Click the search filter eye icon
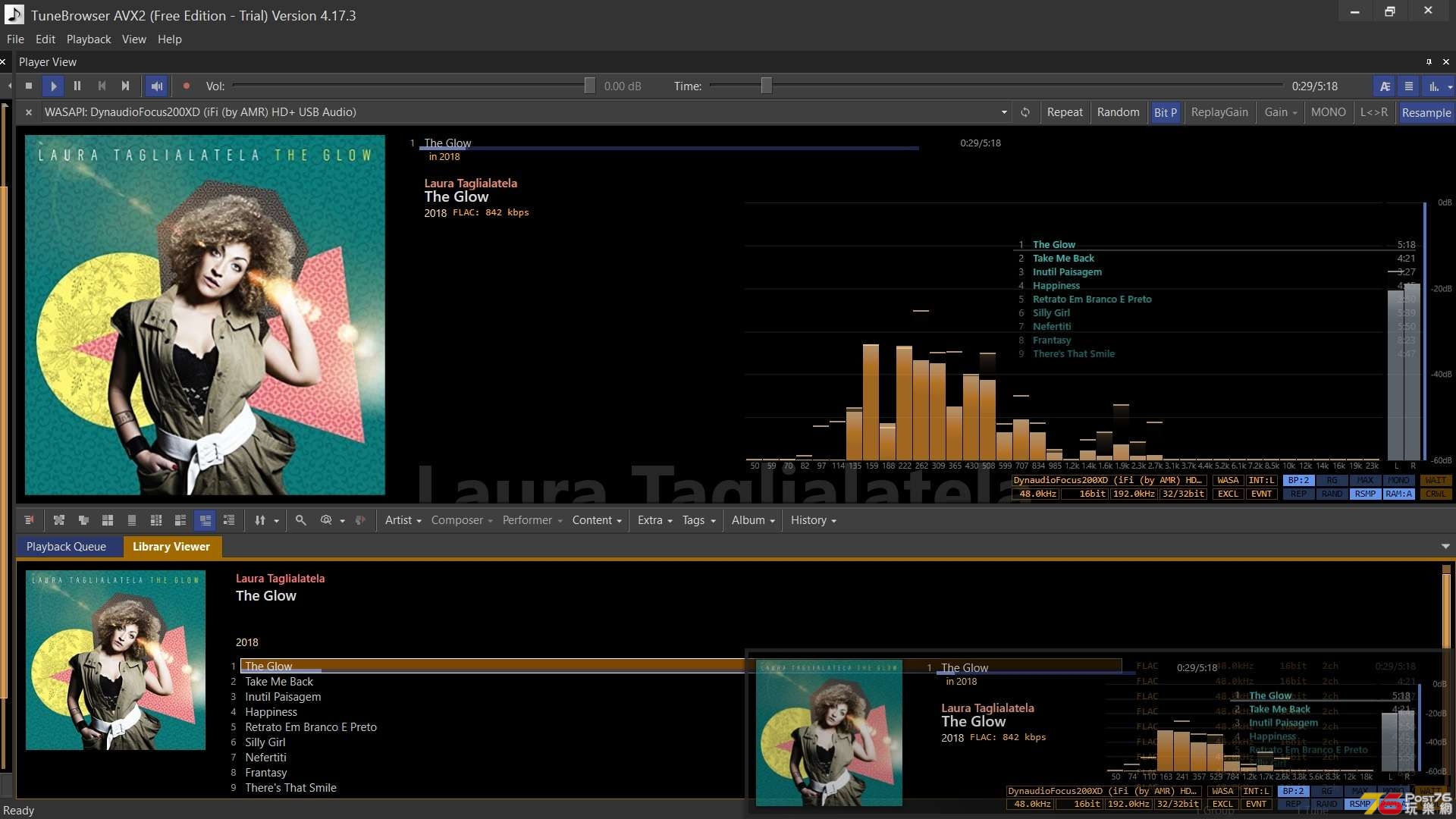This screenshot has width=1456, height=819. click(x=326, y=520)
